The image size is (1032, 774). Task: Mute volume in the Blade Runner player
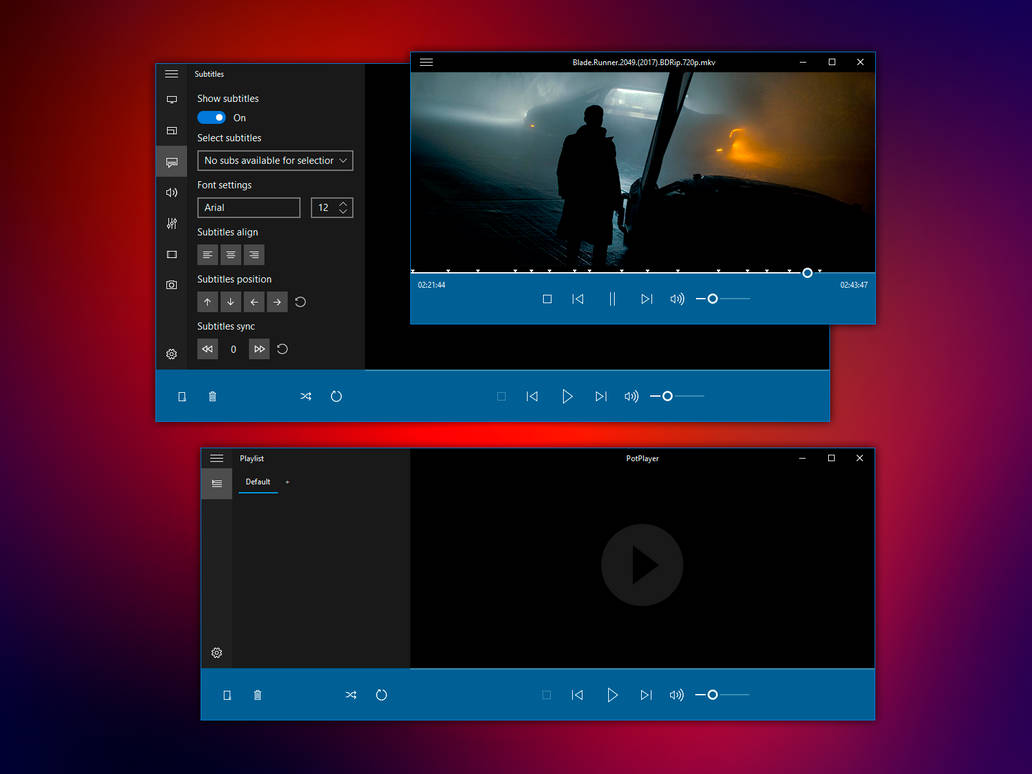[x=677, y=299]
